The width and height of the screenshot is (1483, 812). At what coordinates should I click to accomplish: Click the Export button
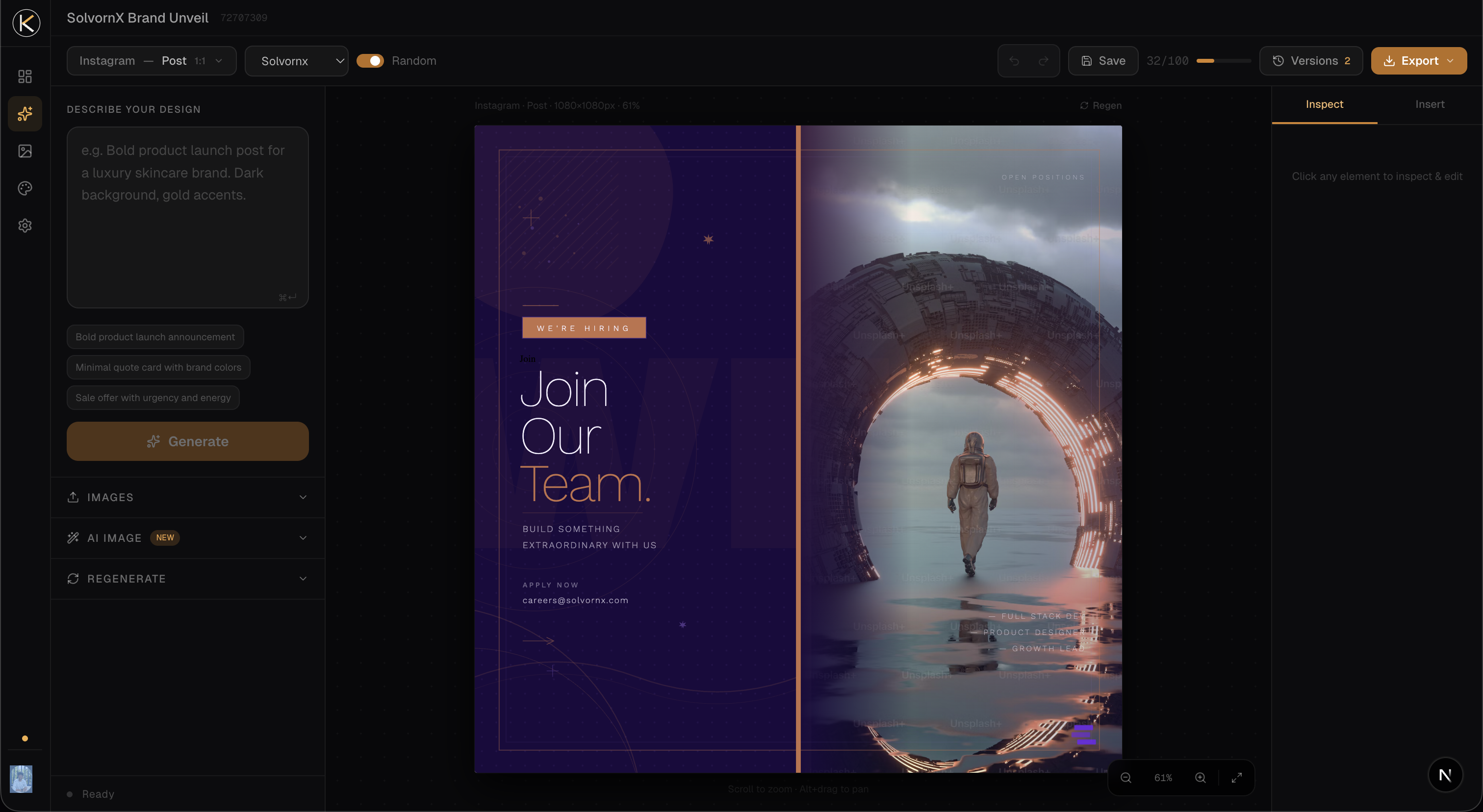click(1419, 61)
